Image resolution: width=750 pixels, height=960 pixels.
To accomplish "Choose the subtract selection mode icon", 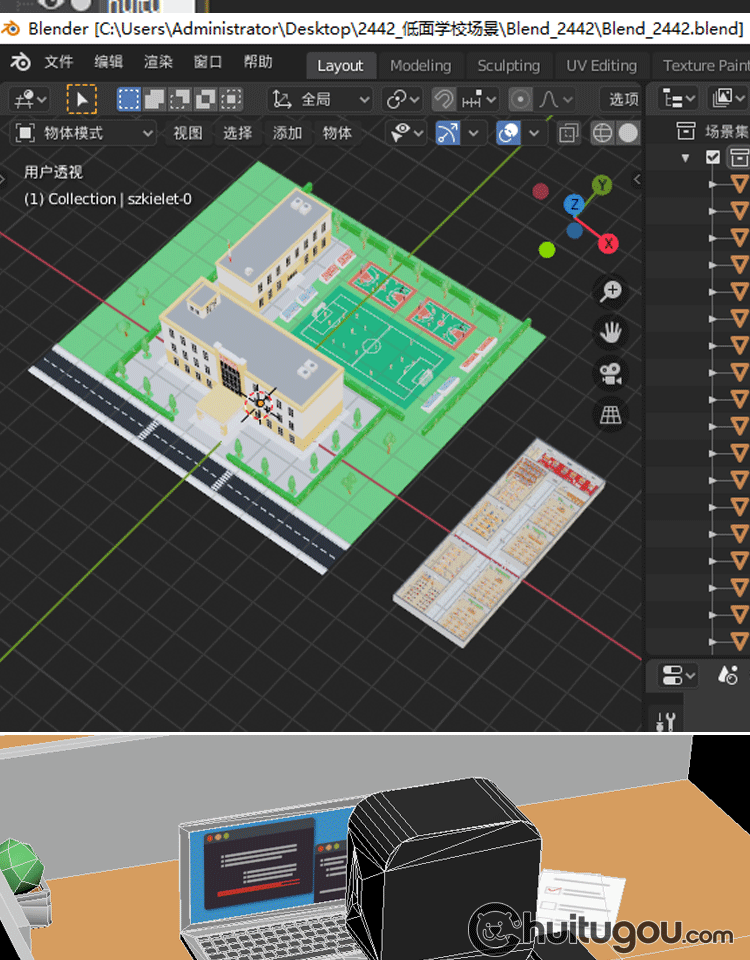I will [x=179, y=99].
